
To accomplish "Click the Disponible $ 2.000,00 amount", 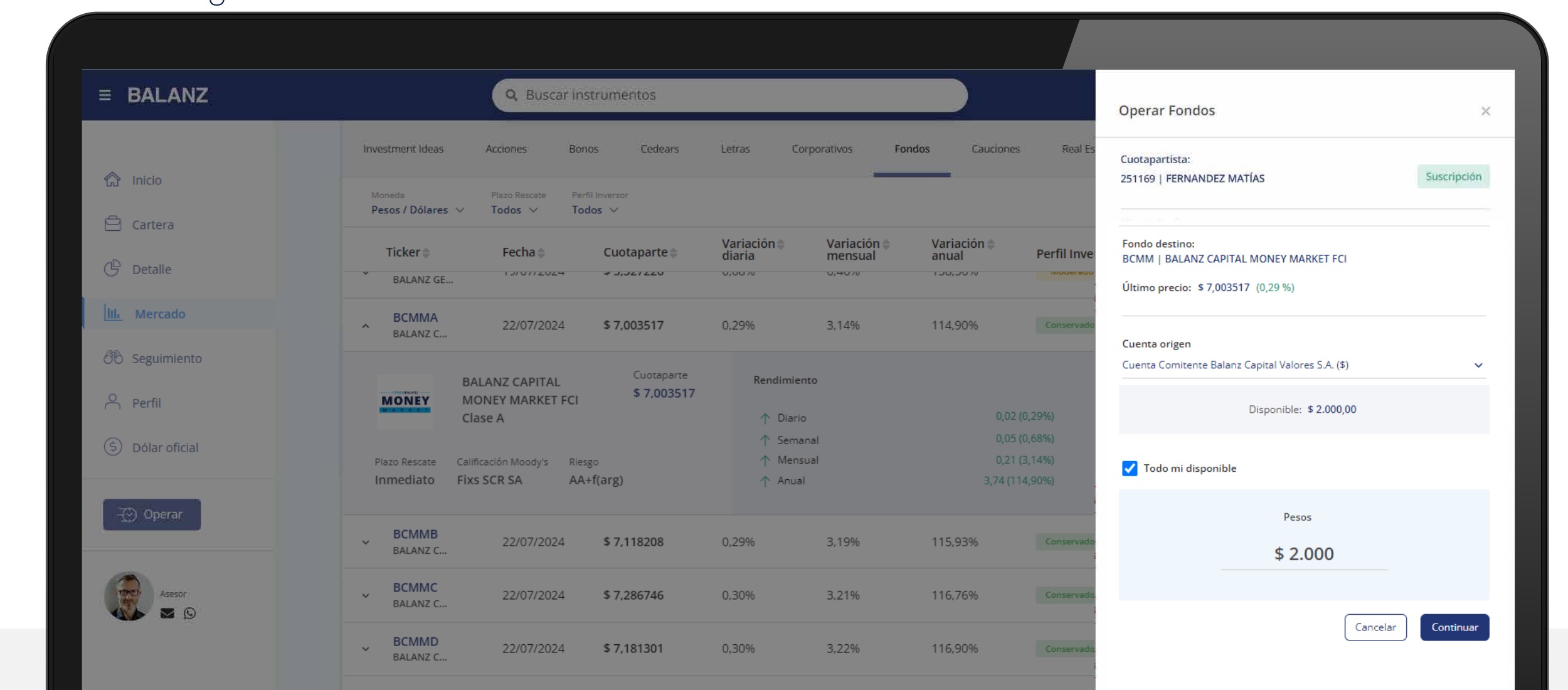I will (1332, 410).
